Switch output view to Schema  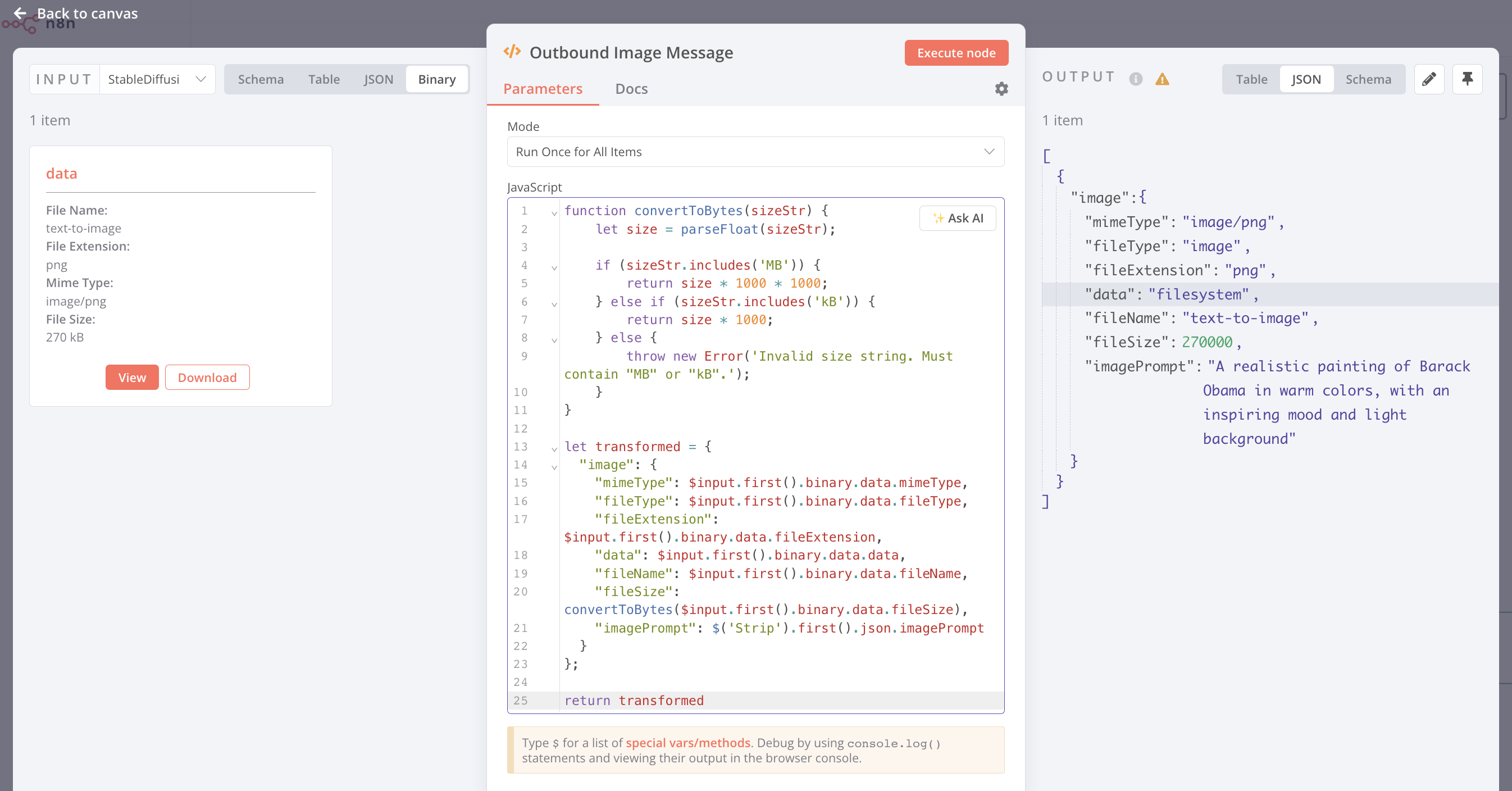click(1368, 79)
